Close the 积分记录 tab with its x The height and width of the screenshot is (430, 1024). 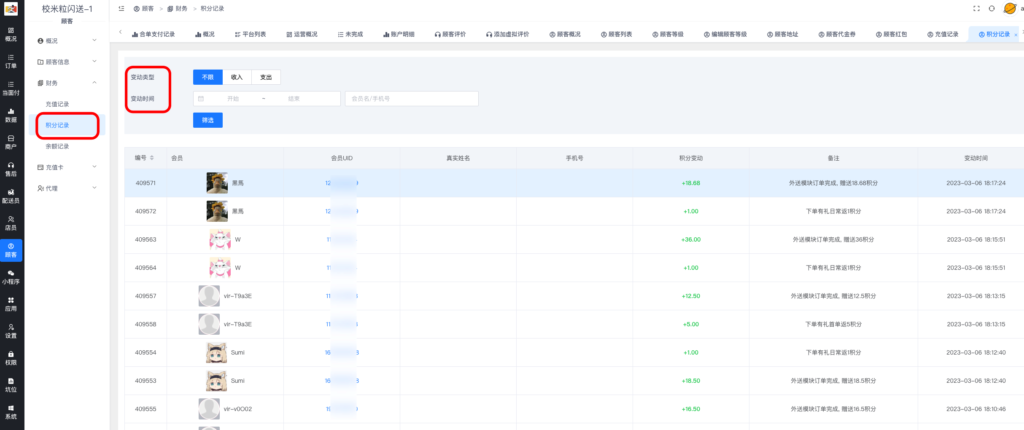1017,33
